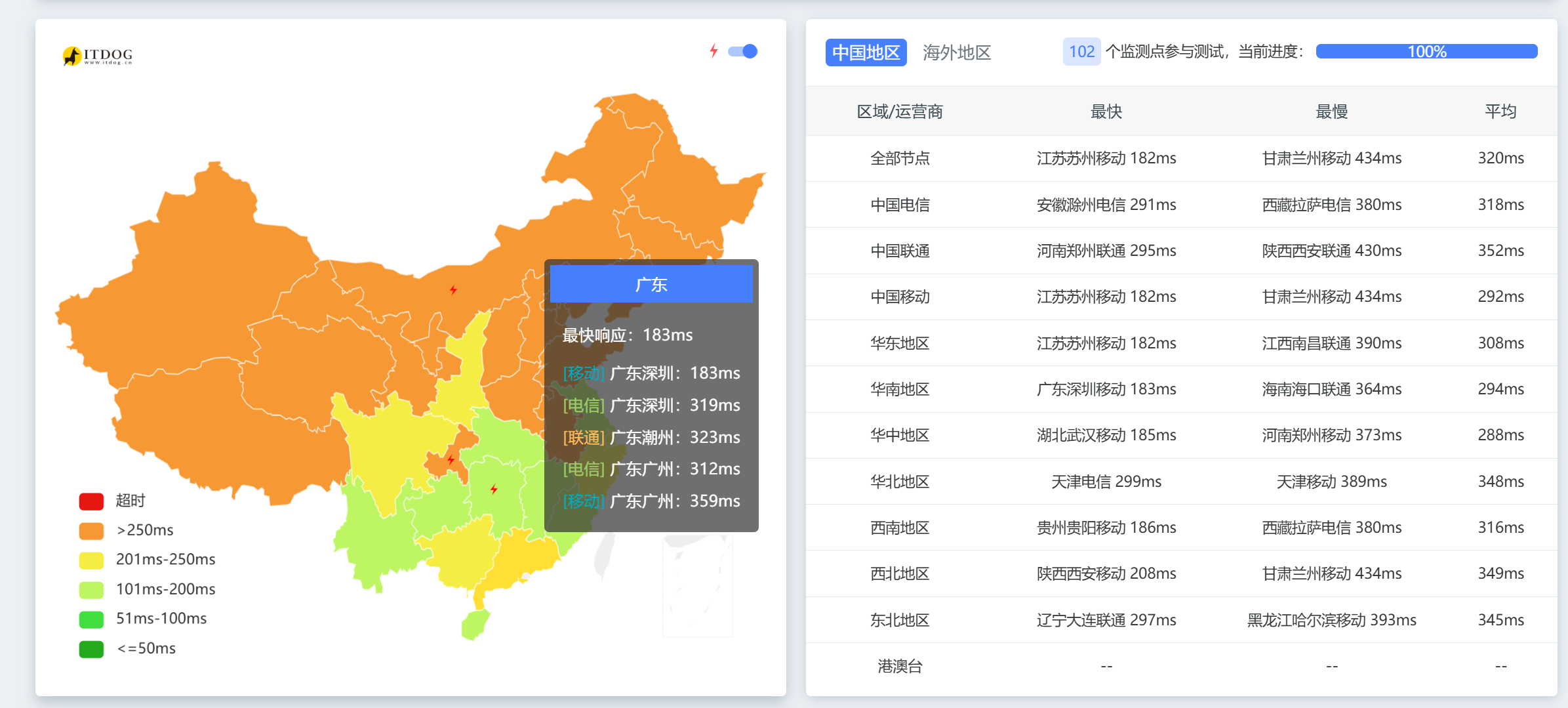Click the lightning marker in Inner Mongolia

453,289
